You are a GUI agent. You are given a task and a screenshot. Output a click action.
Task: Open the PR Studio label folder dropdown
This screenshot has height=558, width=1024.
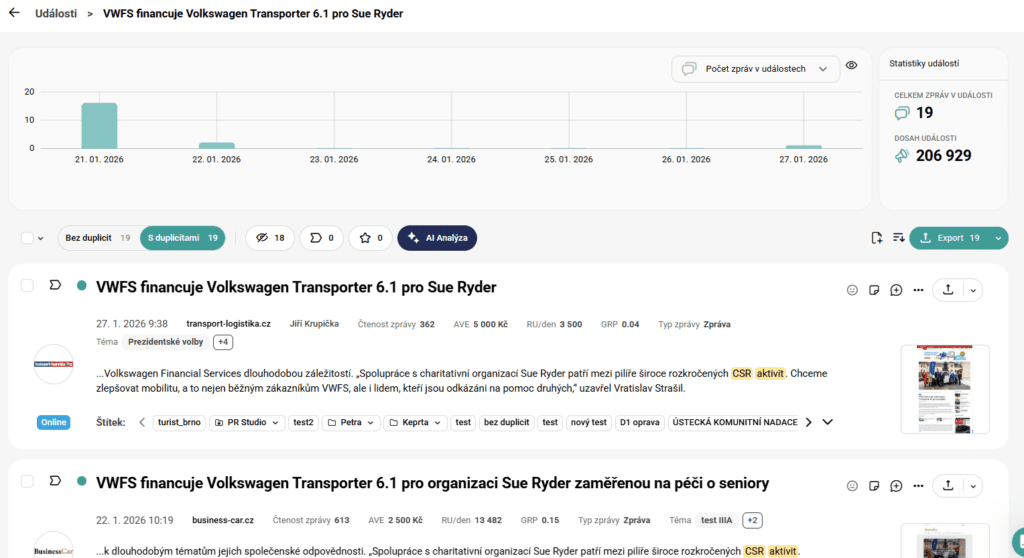point(246,422)
